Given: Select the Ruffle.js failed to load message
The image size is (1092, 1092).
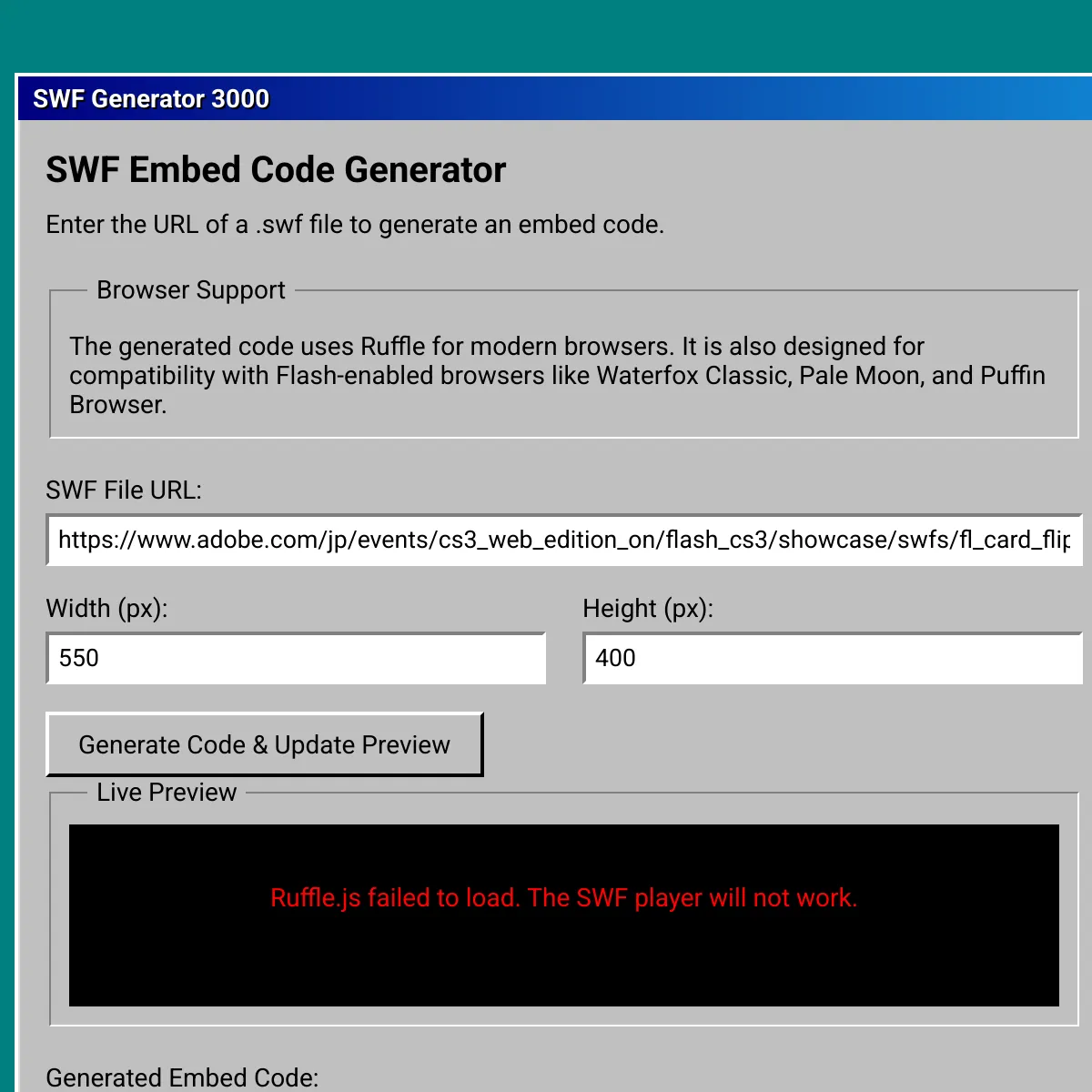Looking at the screenshot, I should tap(564, 898).
